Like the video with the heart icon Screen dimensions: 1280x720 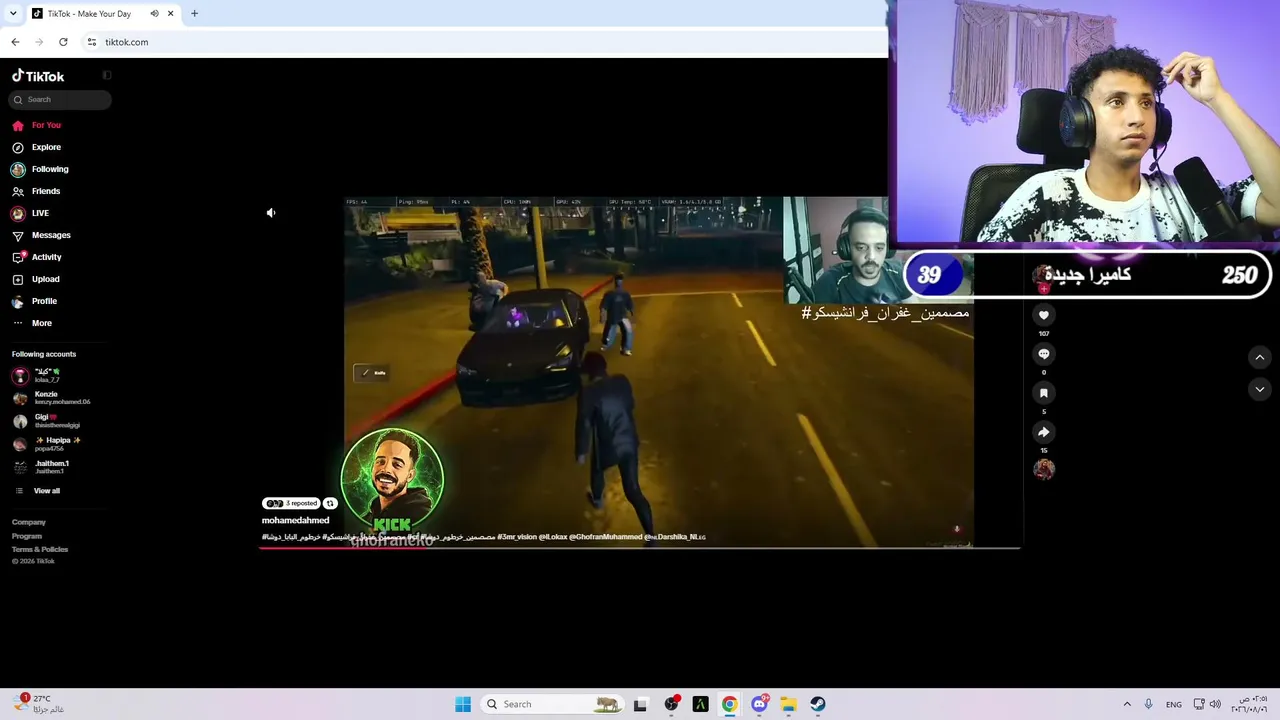coord(1044,315)
